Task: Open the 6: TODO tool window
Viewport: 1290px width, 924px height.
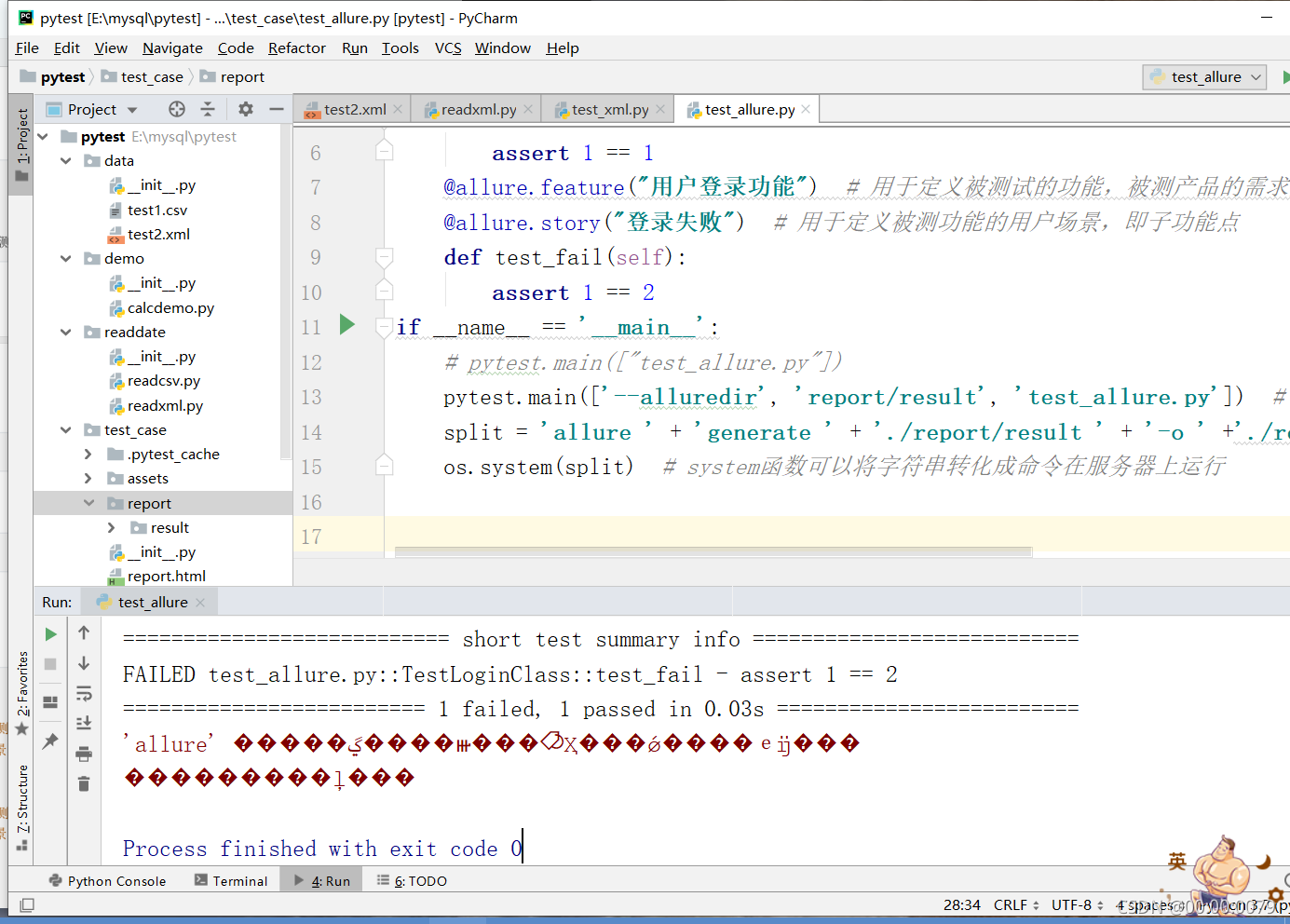Action: [x=412, y=881]
